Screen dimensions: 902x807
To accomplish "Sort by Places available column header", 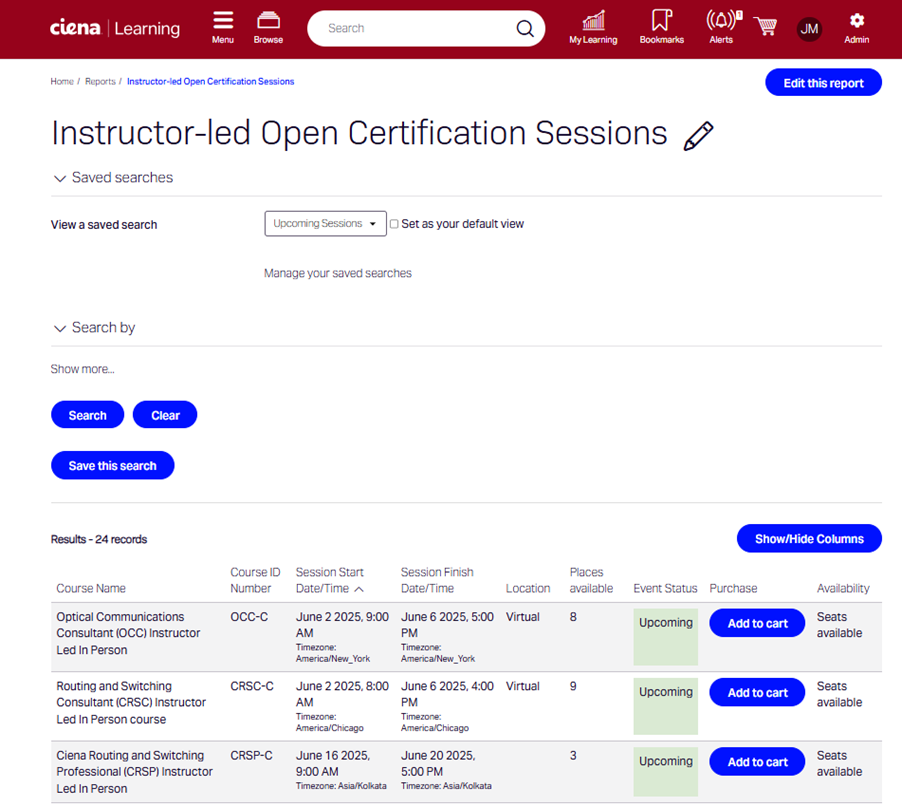I will (x=591, y=580).
